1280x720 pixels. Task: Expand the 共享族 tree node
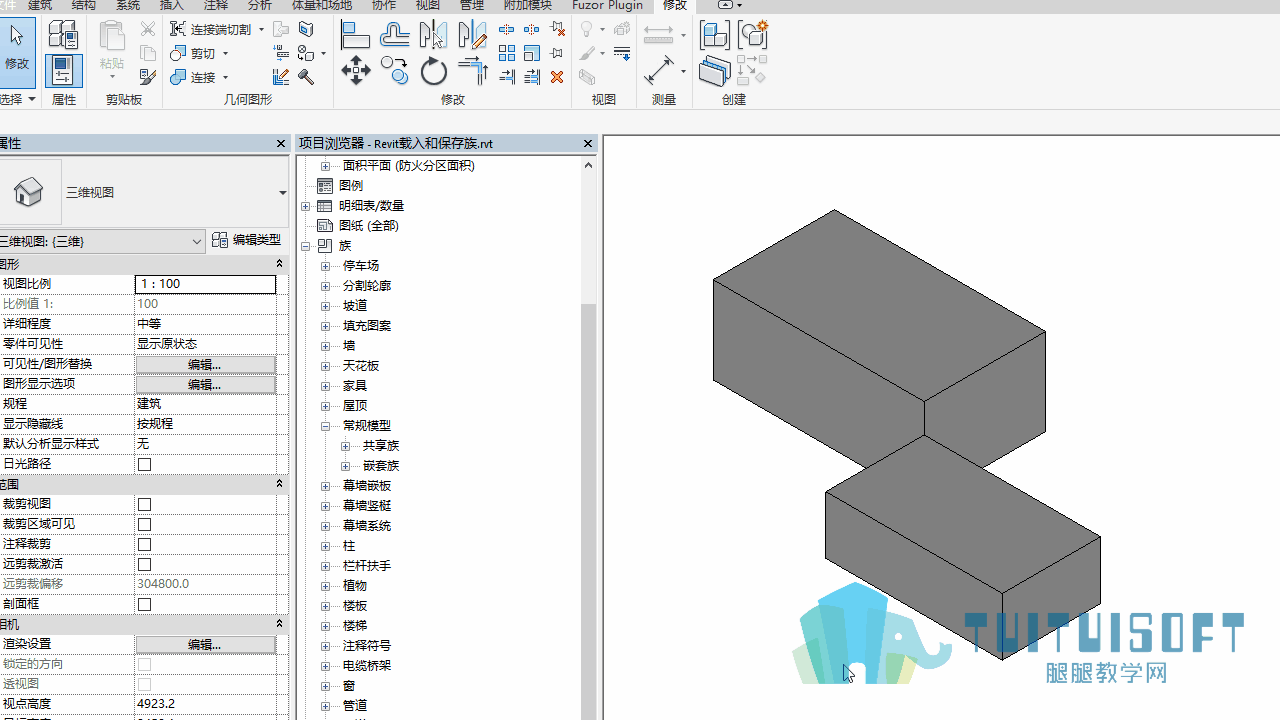tap(345, 446)
